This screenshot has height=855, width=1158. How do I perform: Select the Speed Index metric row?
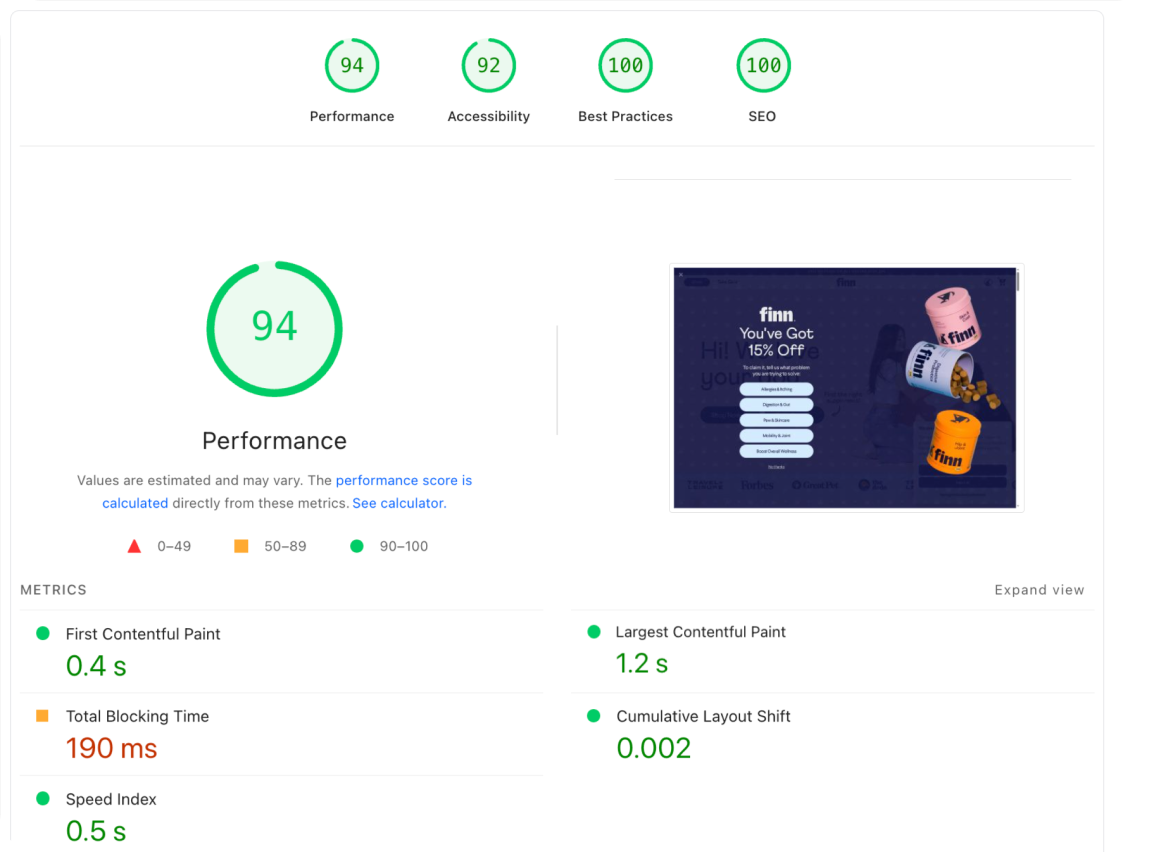281,816
